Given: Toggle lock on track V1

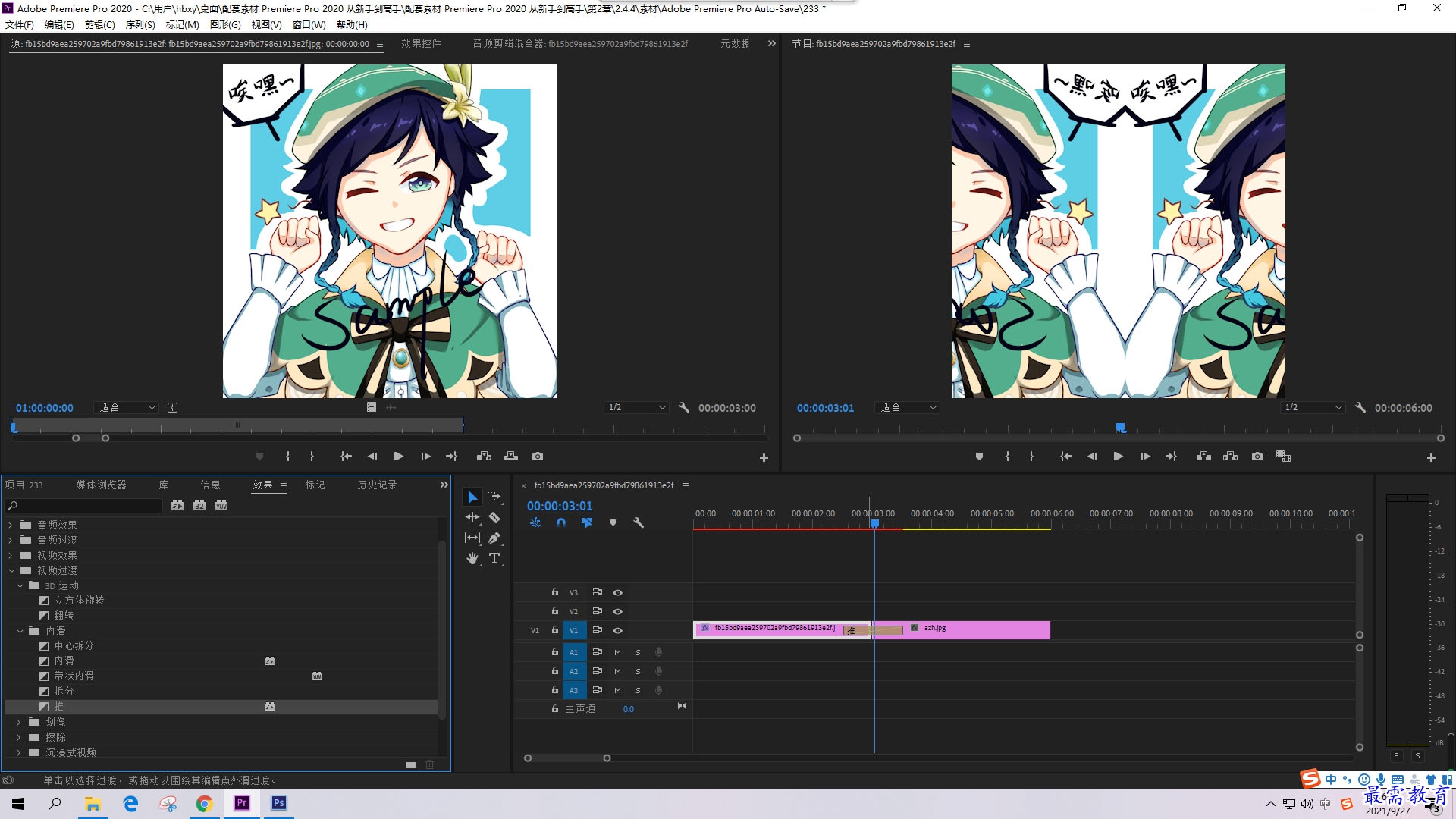Looking at the screenshot, I should (x=555, y=631).
